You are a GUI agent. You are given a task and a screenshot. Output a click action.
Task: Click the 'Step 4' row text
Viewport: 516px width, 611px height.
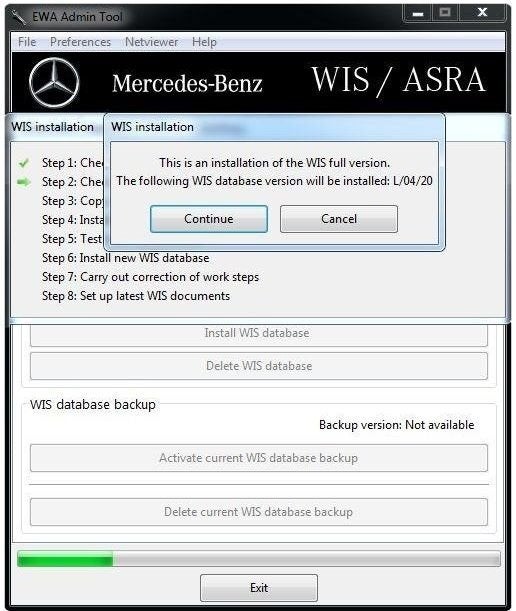(72, 220)
